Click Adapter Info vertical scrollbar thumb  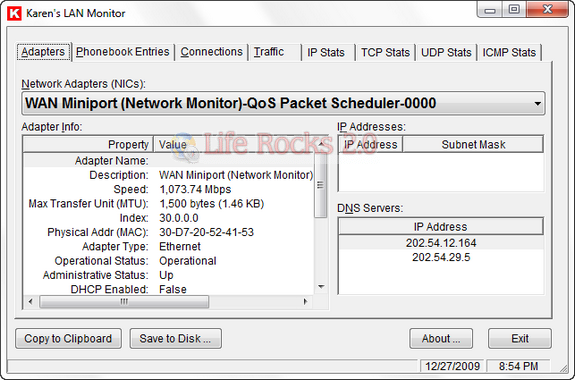(x=321, y=184)
